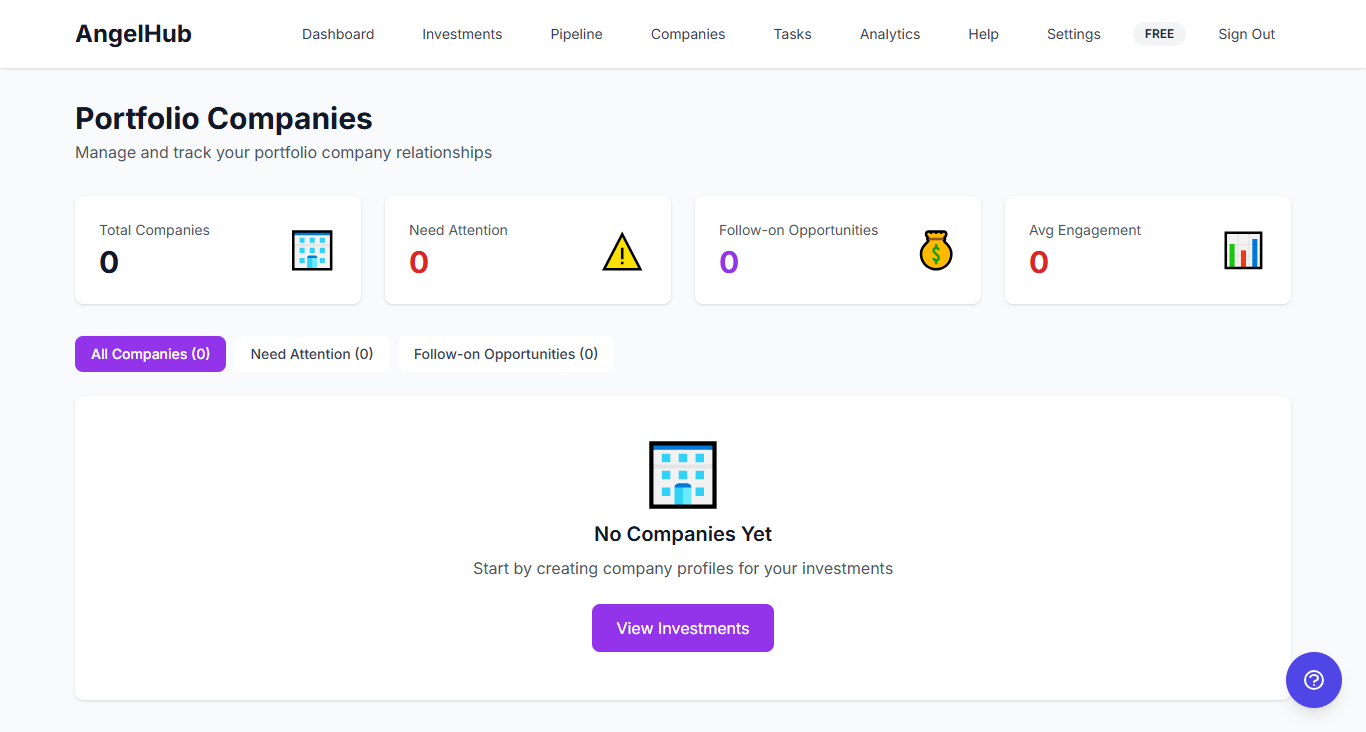
Task: Navigate to the Pipeline section
Action: coord(576,33)
